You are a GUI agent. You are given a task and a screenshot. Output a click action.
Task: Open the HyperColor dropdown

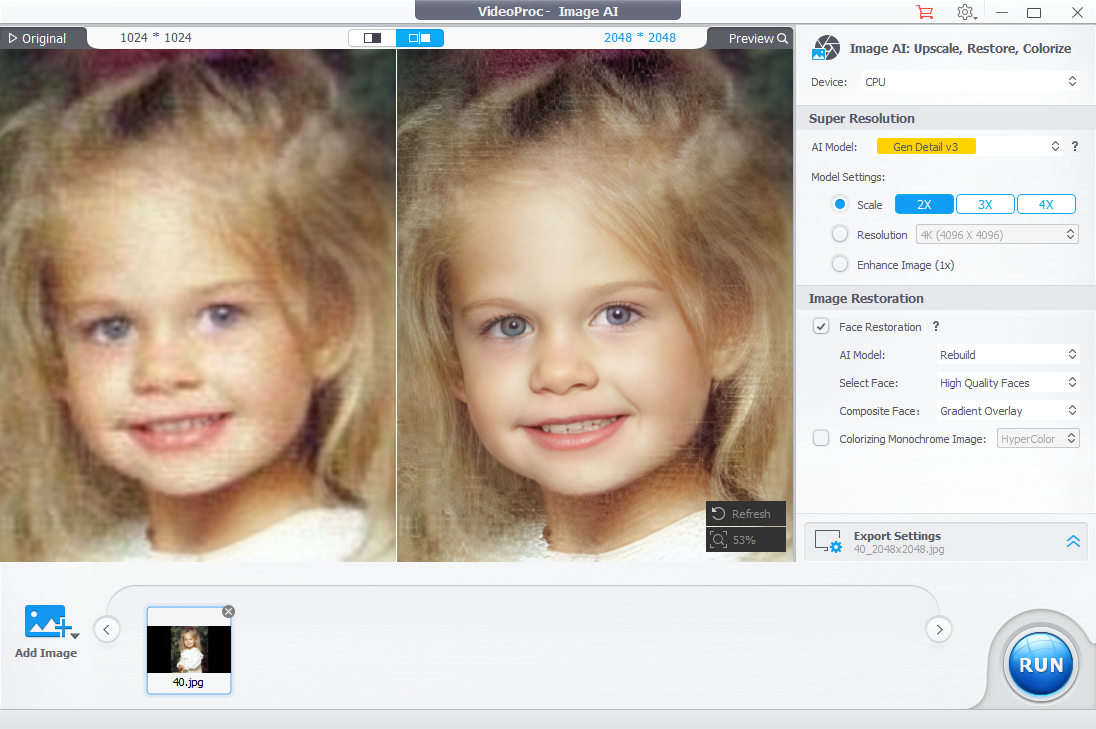click(1038, 438)
